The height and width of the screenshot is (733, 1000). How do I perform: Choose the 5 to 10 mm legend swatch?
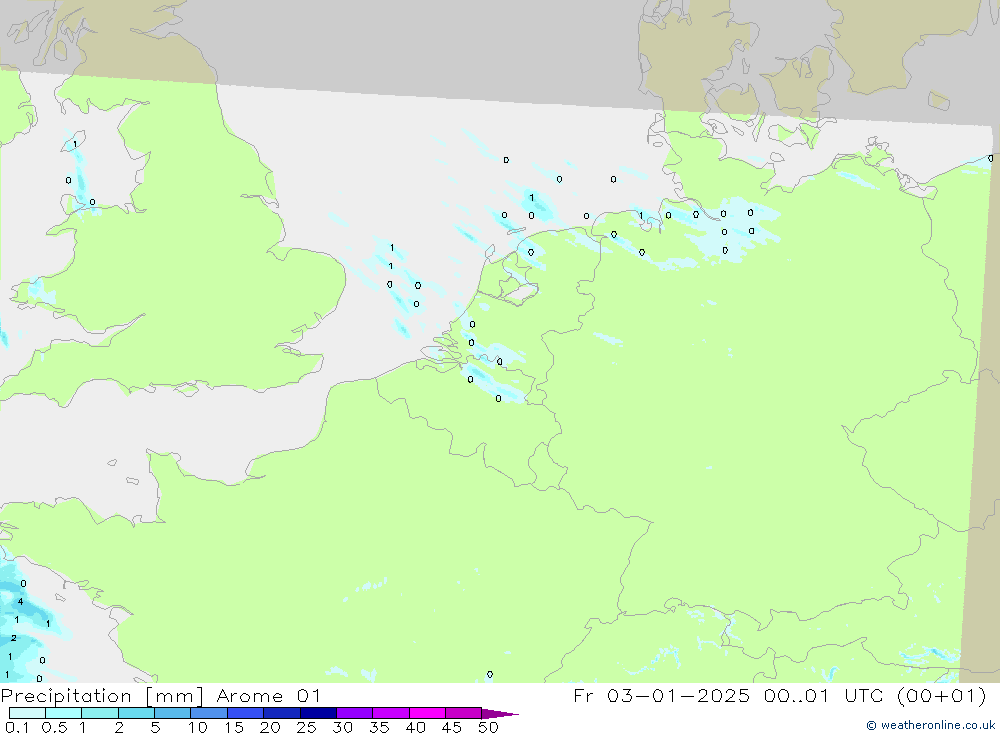click(x=172, y=713)
